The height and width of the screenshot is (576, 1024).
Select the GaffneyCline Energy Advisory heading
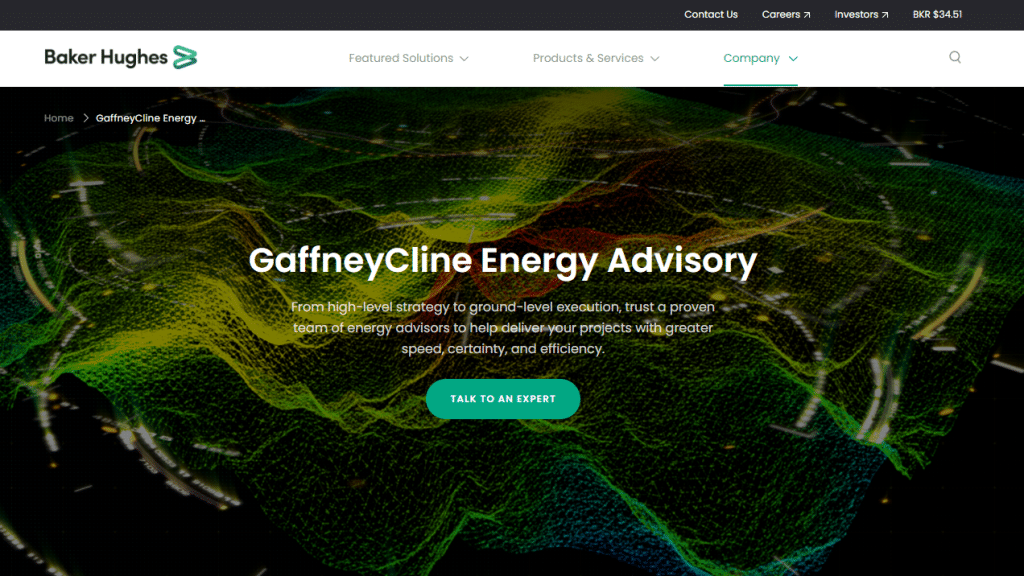tap(503, 260)
